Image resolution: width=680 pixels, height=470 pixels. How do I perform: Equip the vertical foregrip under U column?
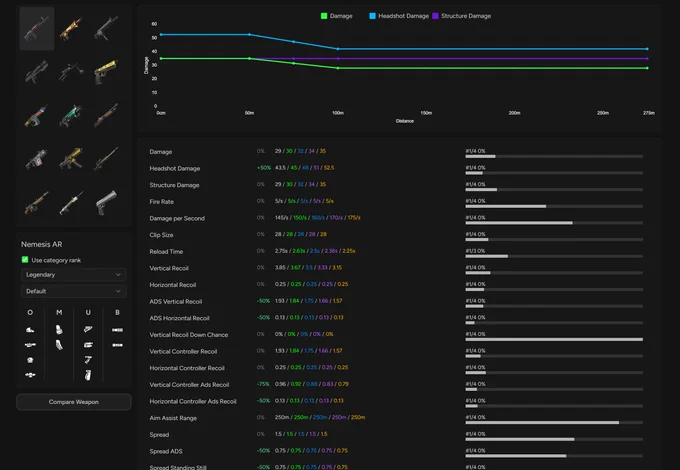tap(88, 375)
